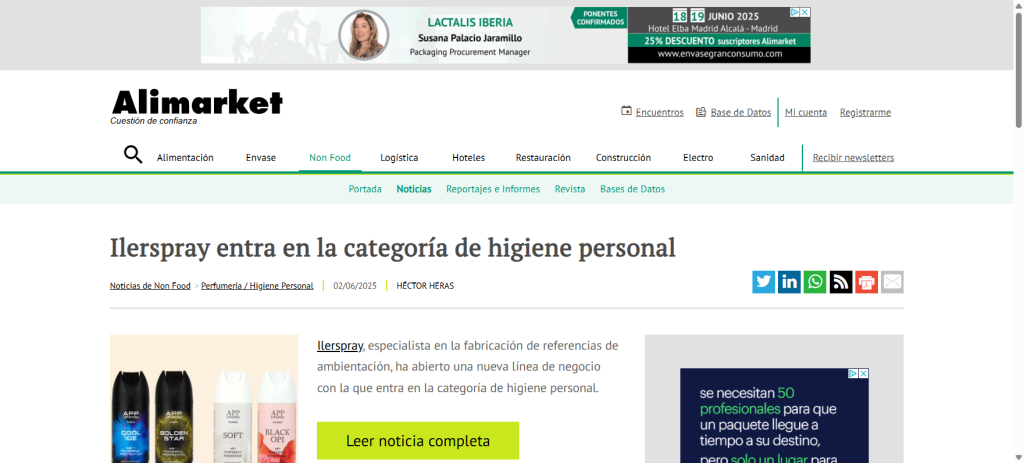Screen dimensions: 1024x463
Task: Open Mi cuenta link
Action: point(806,112)
